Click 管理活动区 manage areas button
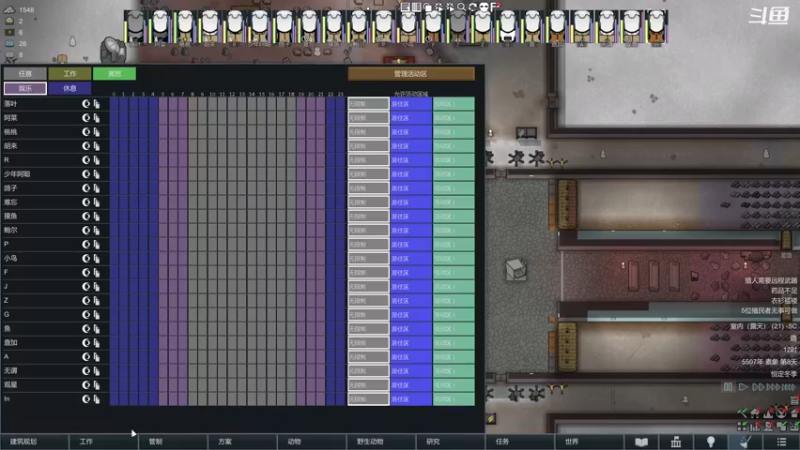This screenshot has width=800, height=450. coord(411,74)
